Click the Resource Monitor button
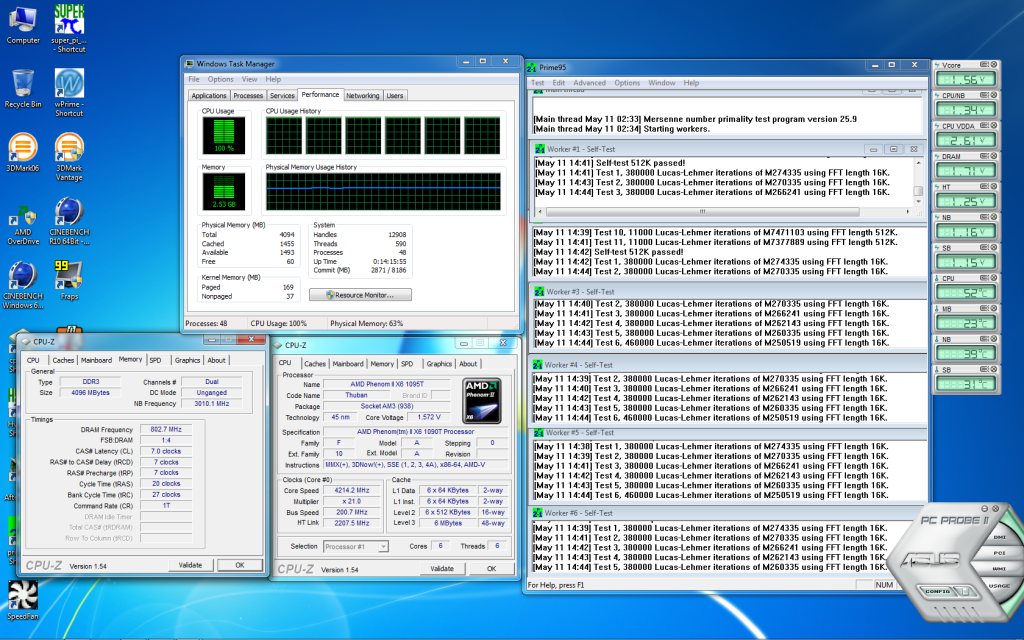The width and height of the screenshot is (1024, 640). (x=360, y=295)
